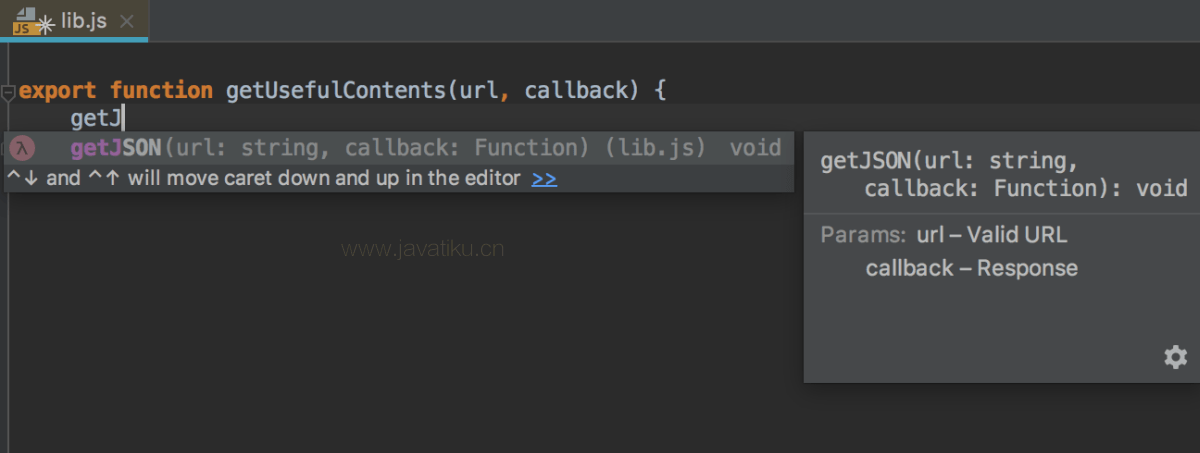This screenshot has width=1200, height=453.
Task: Click the getUsefulContents function name
Action: point(336,91)
